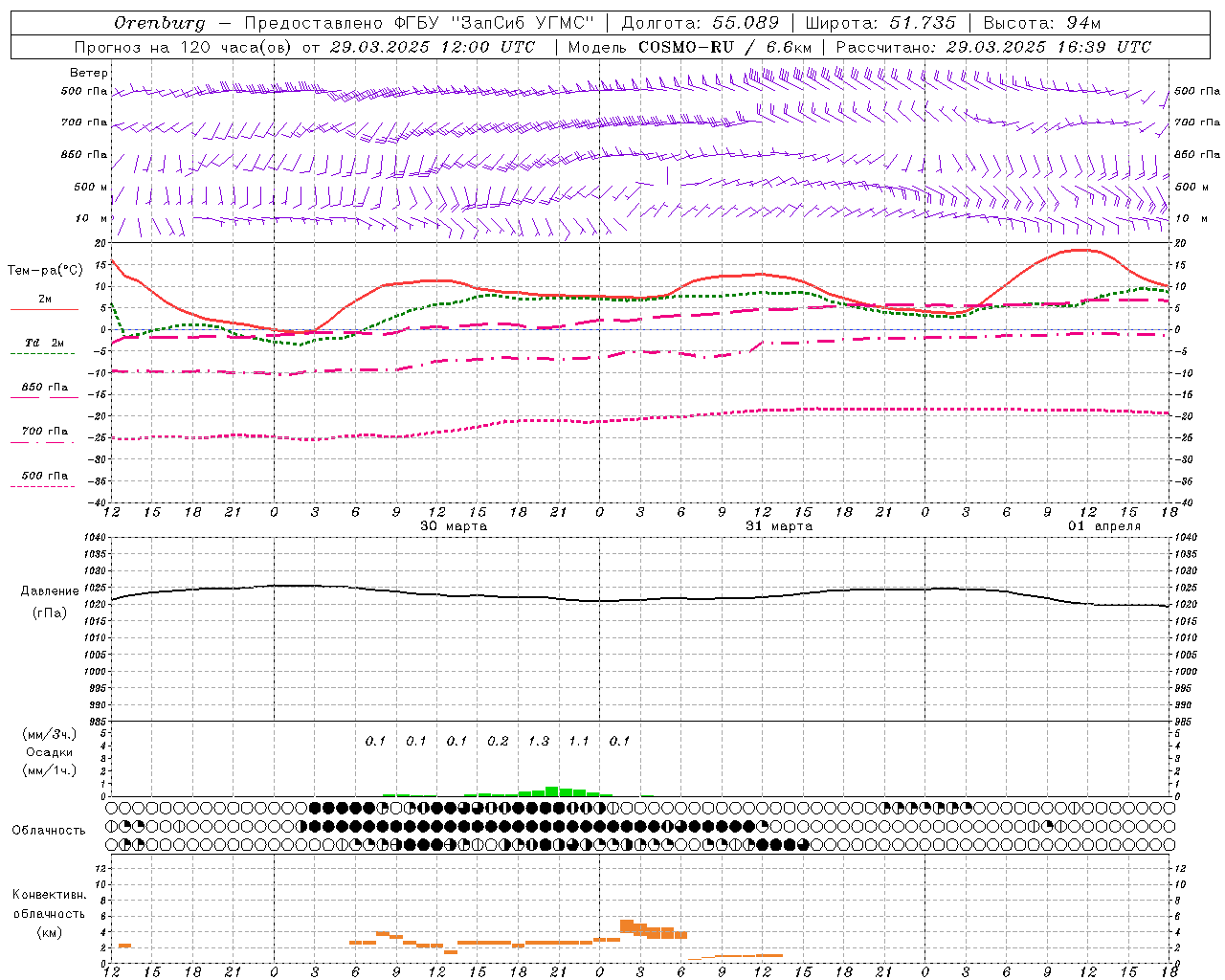Click the Тем-ра(°C) panel label
The width and height of the screenshot is (1225, 980).
(45, 271)
